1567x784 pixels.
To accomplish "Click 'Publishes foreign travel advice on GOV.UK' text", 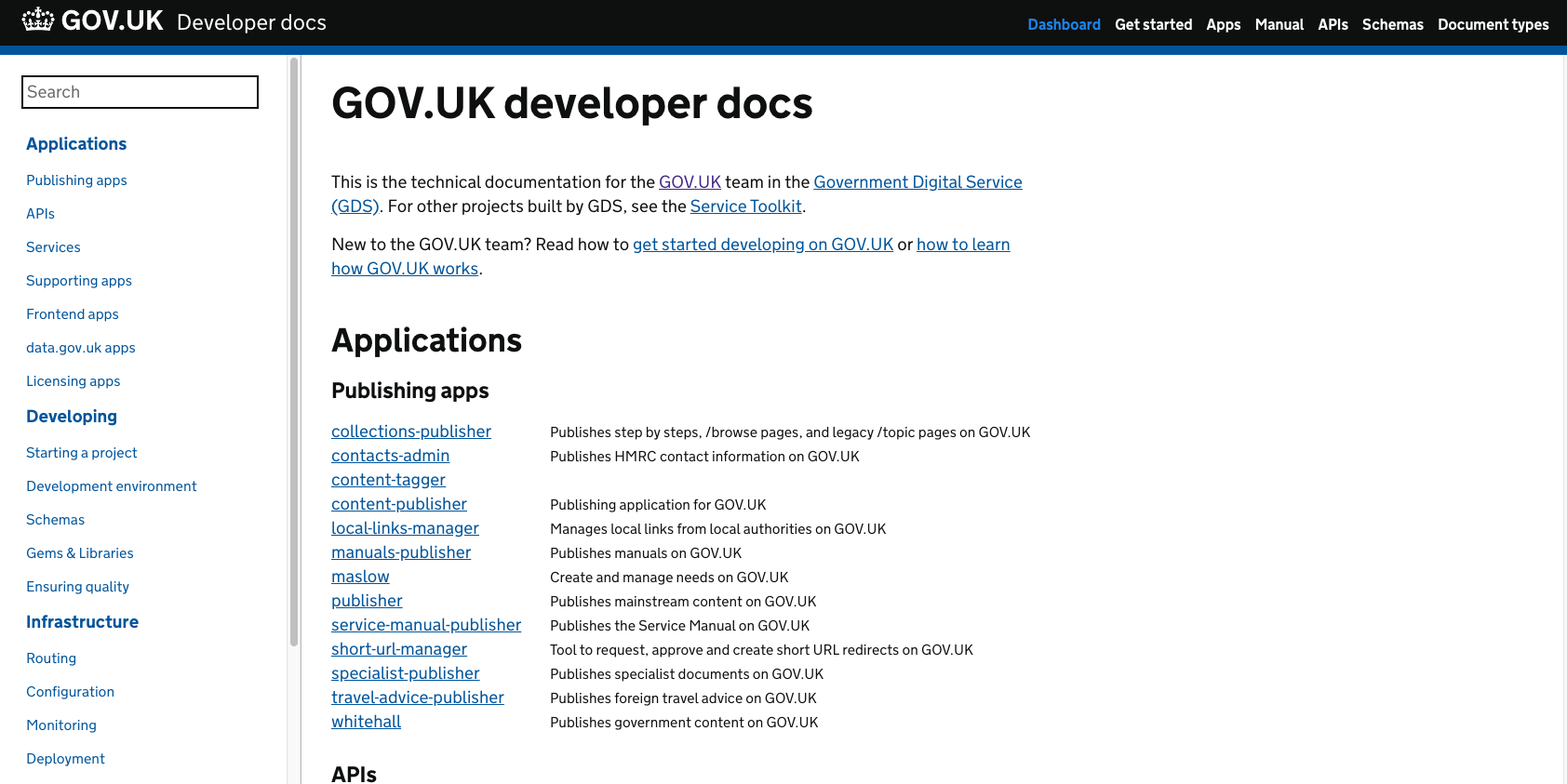I will (683, 698).
